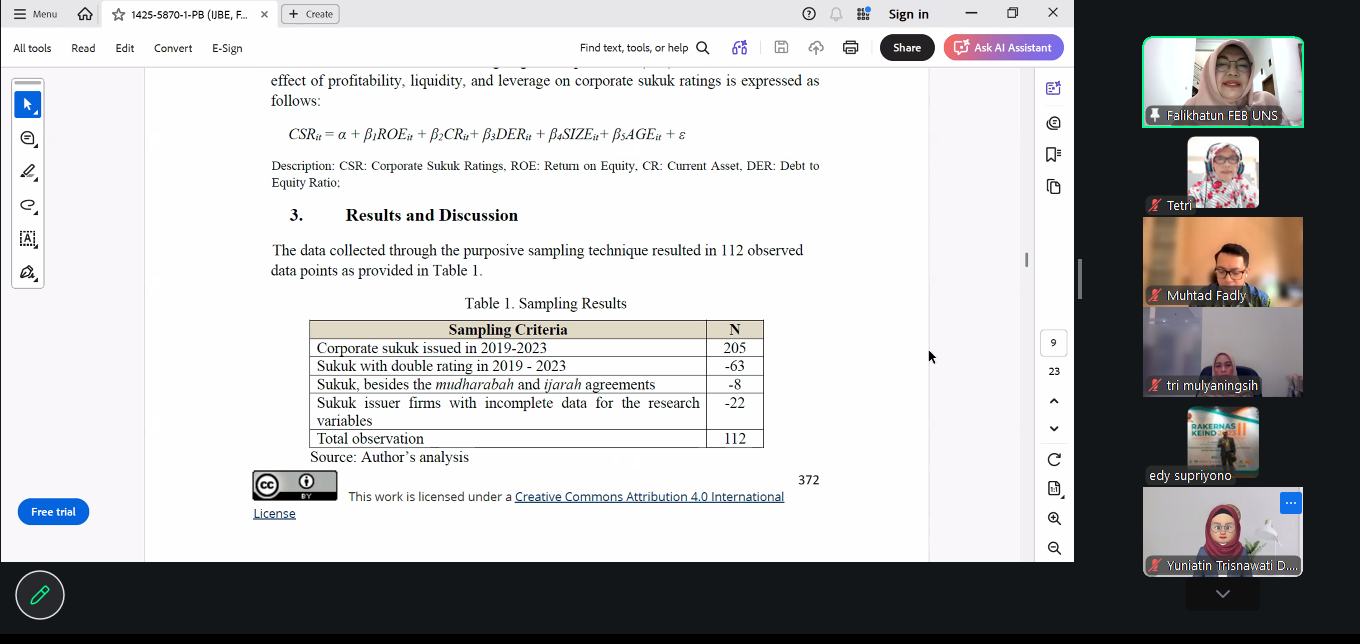
Task: Click the Create button
Action: point(310,14)
